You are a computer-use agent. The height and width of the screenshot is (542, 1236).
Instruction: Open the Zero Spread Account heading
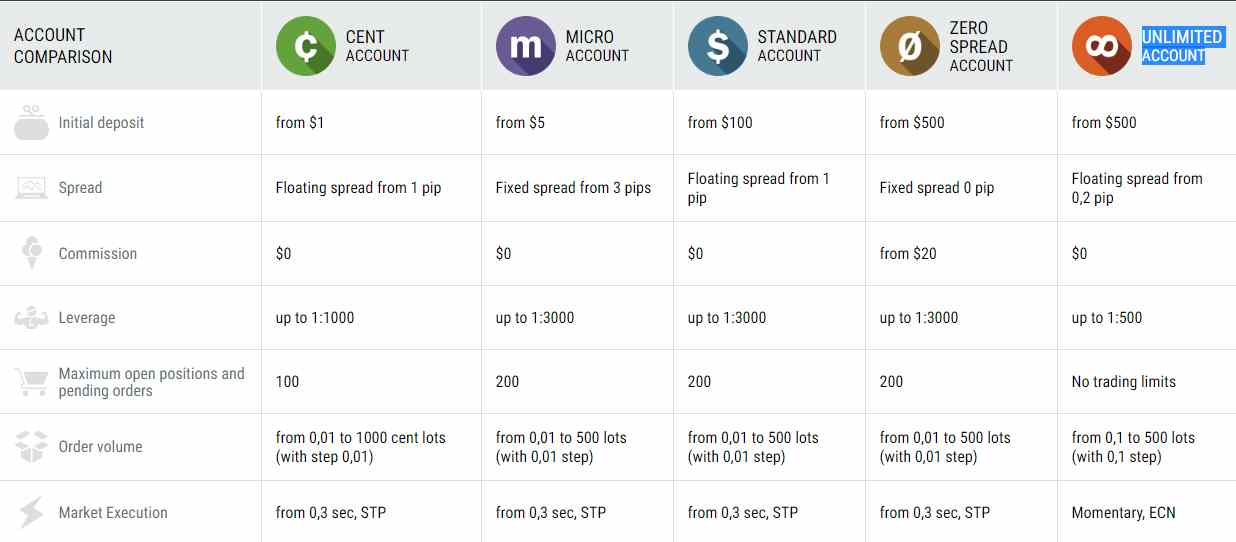[x=981, y=46]
